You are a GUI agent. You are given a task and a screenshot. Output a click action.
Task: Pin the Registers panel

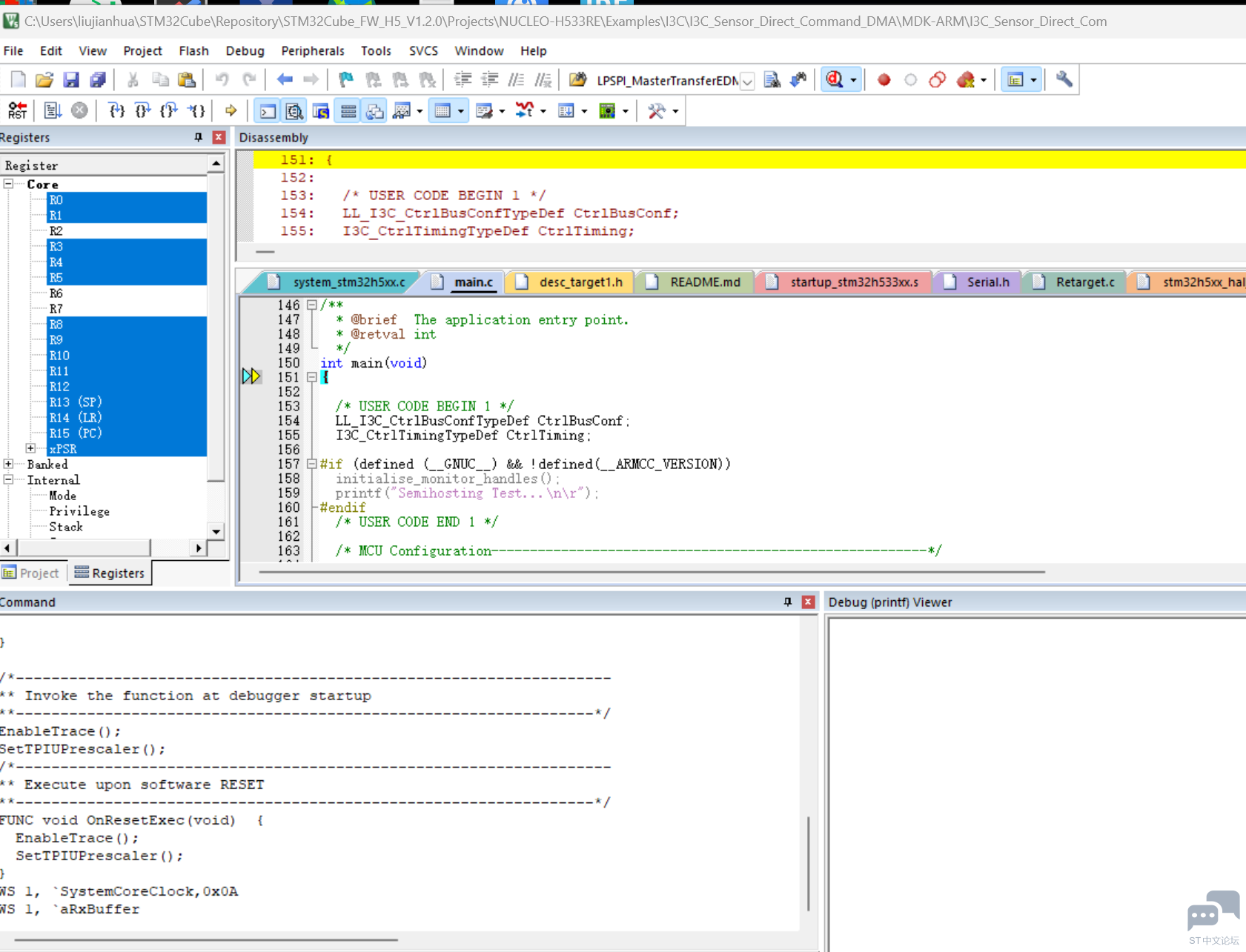click(198, 137)
